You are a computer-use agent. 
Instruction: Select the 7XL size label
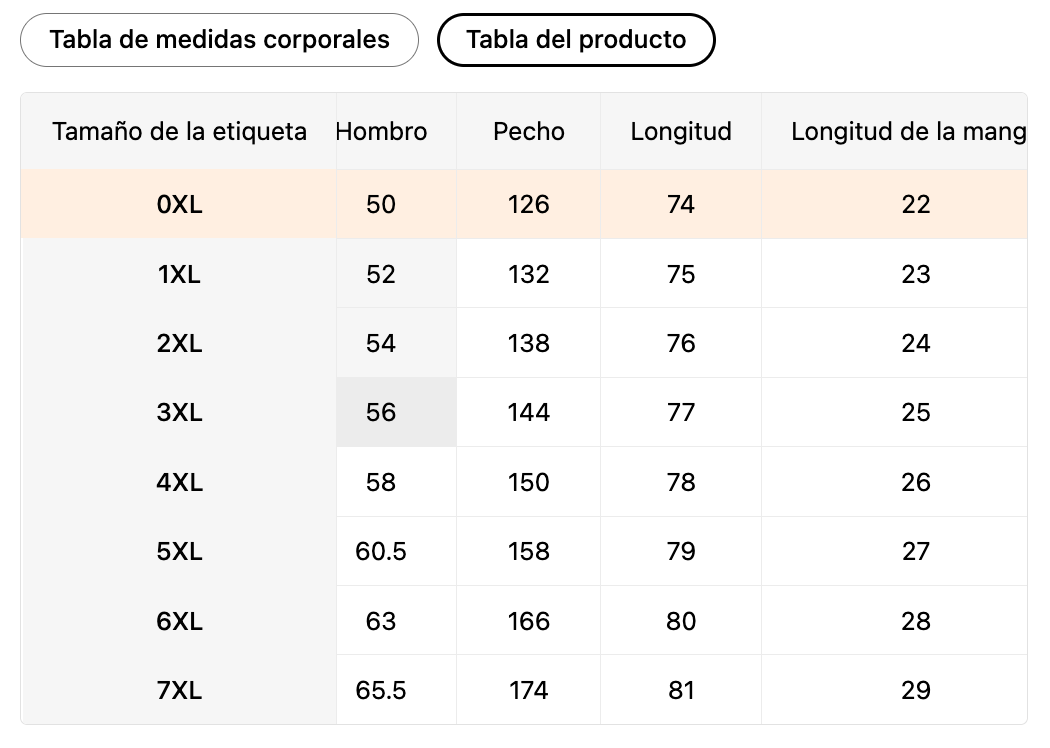(180, 690)
